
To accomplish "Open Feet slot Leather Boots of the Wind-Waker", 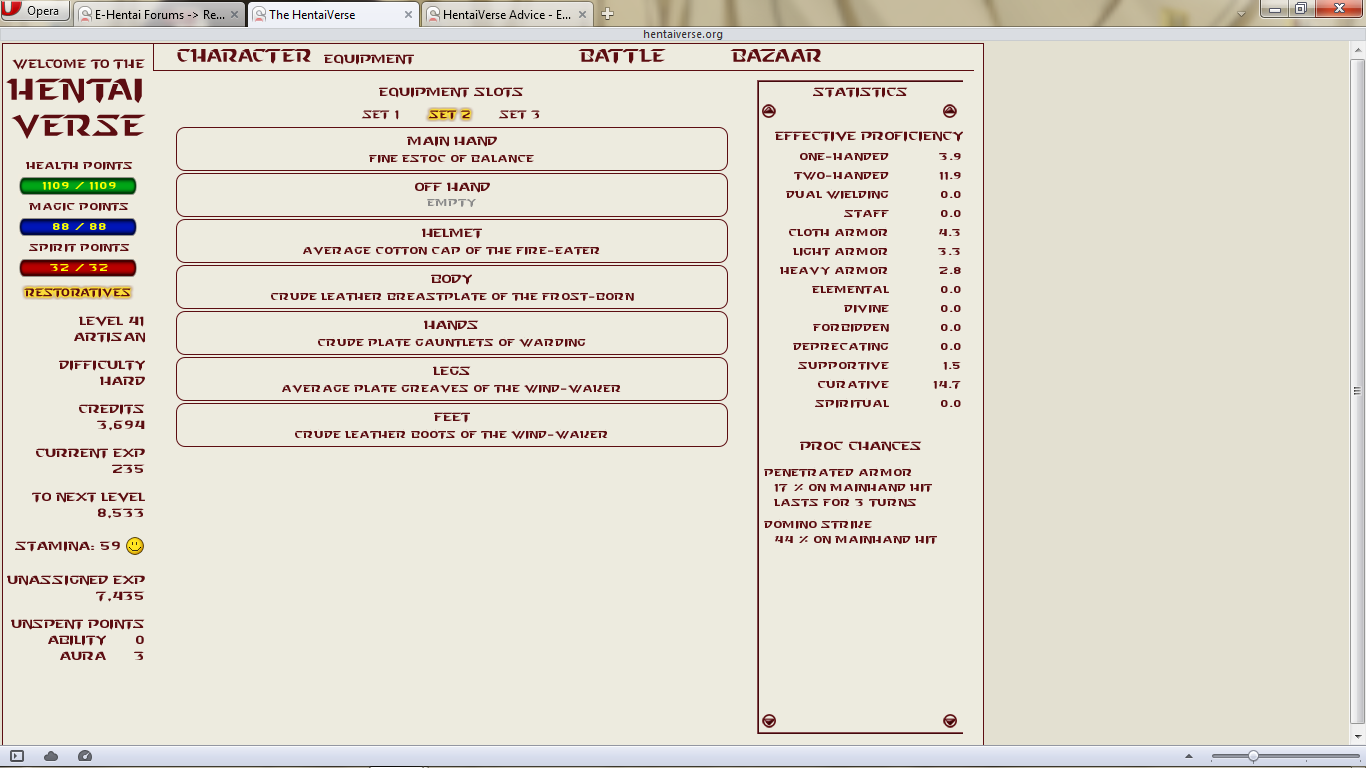I will click(452, 425).
